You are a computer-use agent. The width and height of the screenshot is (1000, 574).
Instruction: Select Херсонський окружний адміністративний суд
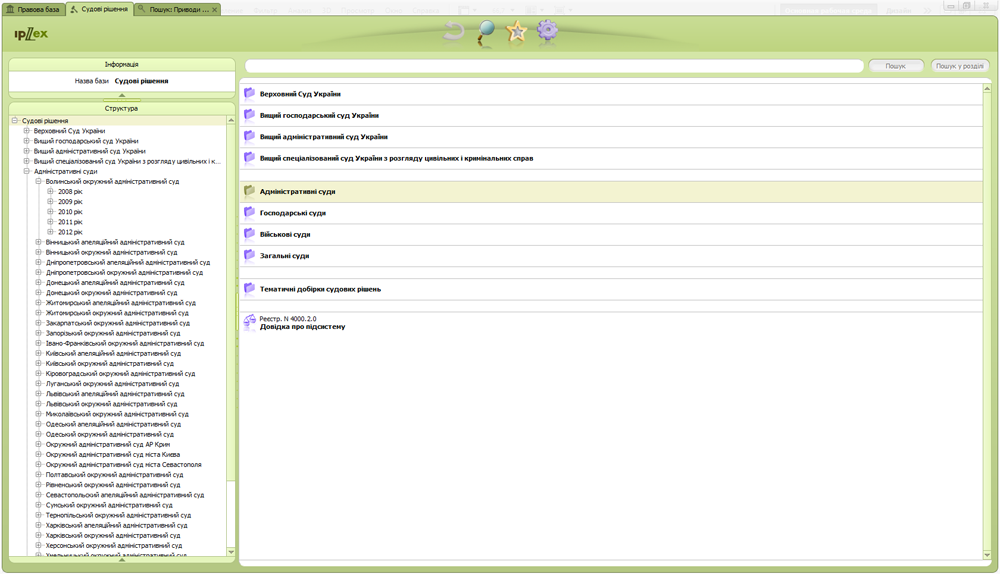114,546
